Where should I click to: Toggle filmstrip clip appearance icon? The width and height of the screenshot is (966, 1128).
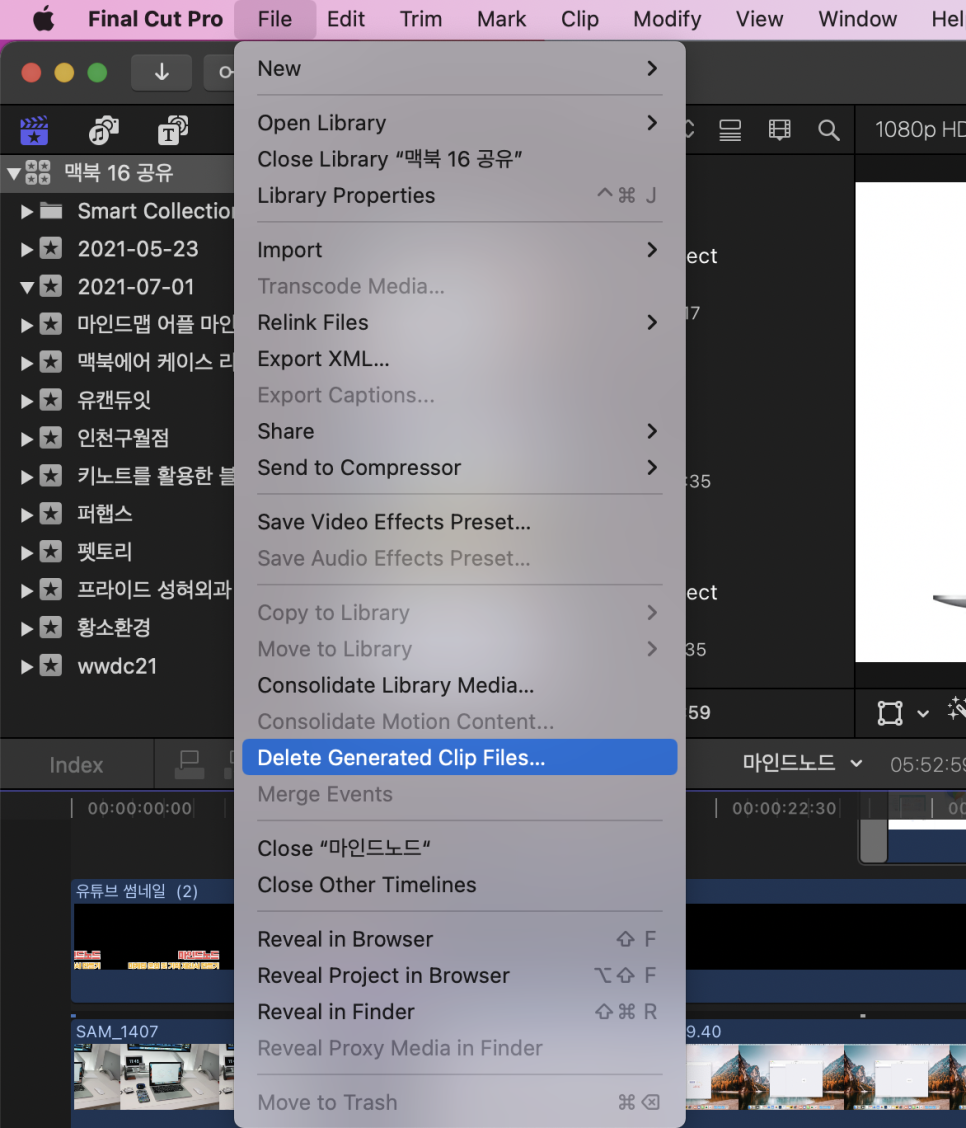pyautogui.click(x=779, y=129)
